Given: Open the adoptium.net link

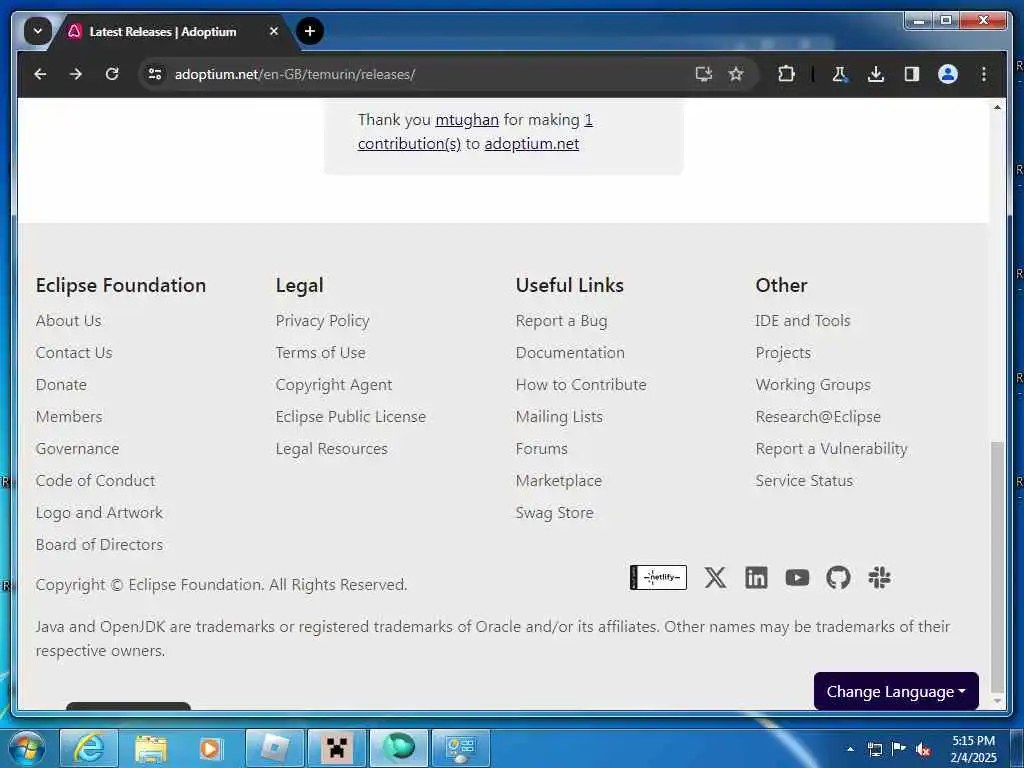Looking at the screenshot, I should pyautogui.click(x=532, y=144).
